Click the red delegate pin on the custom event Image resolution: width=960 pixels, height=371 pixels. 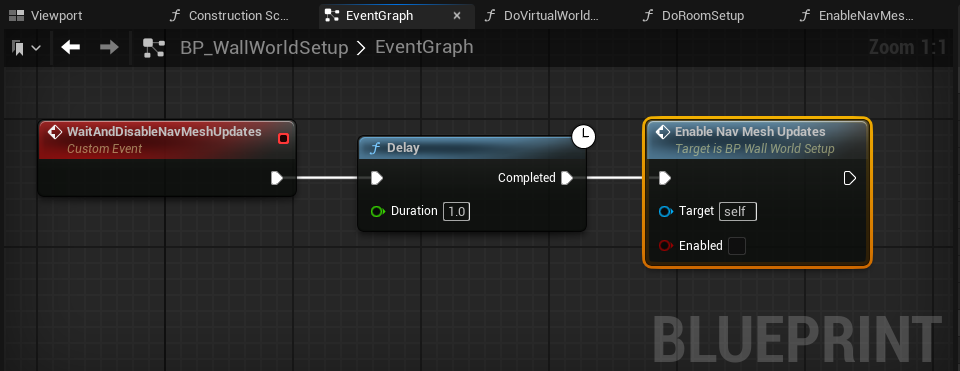(x=283, y=138)
